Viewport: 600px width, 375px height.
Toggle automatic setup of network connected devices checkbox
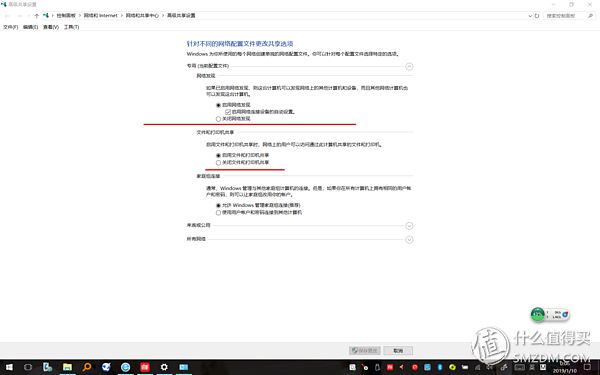pos(228,112)
